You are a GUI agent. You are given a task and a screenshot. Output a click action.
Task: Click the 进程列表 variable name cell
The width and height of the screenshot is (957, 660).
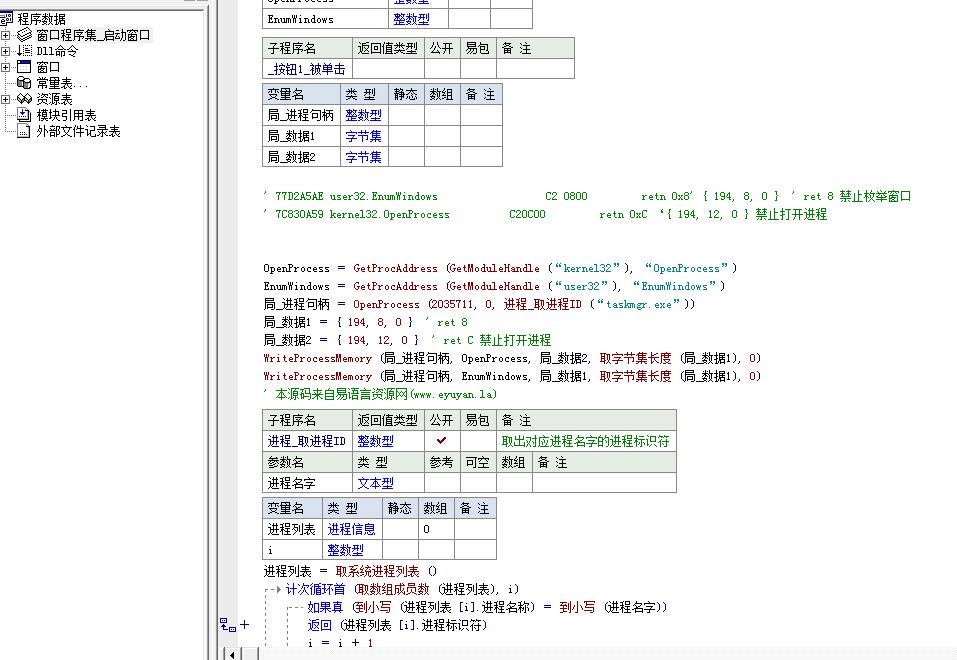(292, 529)
